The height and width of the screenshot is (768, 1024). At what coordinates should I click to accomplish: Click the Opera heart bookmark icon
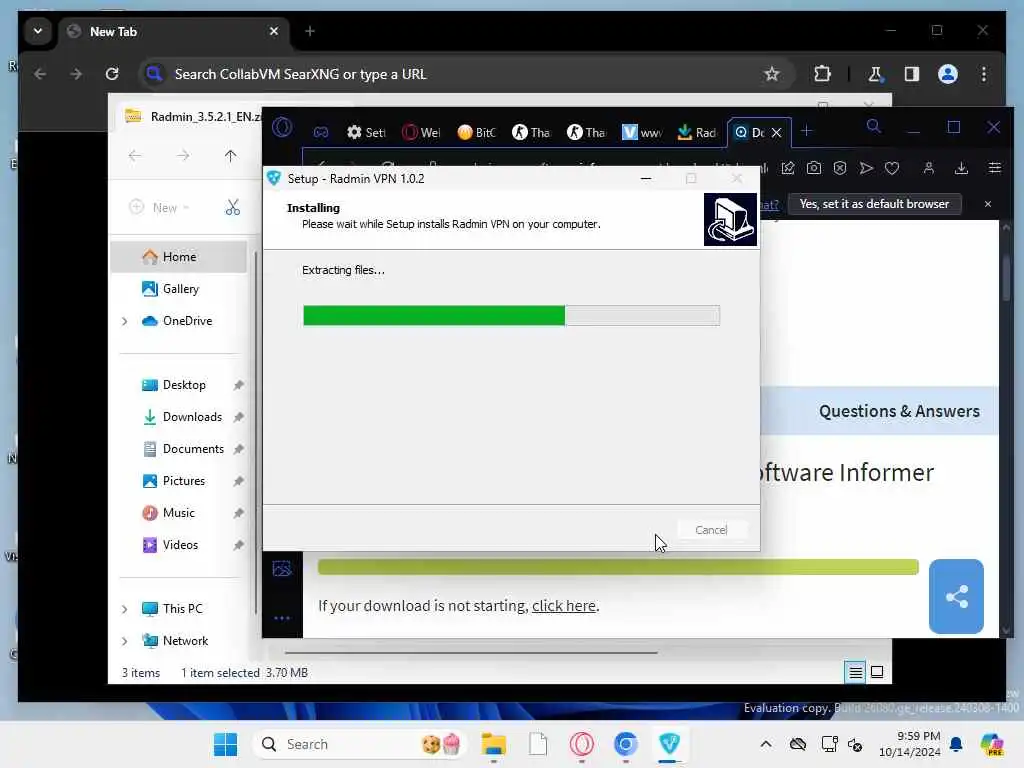892,168
